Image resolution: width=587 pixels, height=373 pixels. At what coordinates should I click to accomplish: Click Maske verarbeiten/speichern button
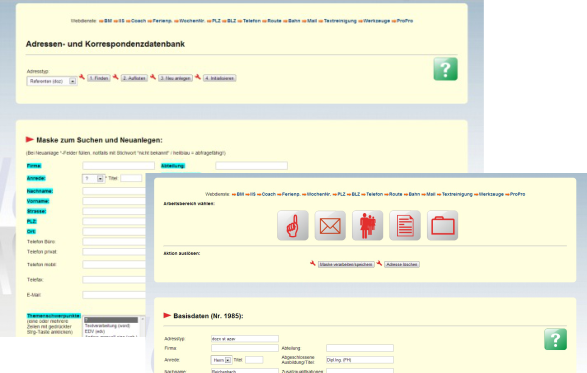tap(346, 264)
